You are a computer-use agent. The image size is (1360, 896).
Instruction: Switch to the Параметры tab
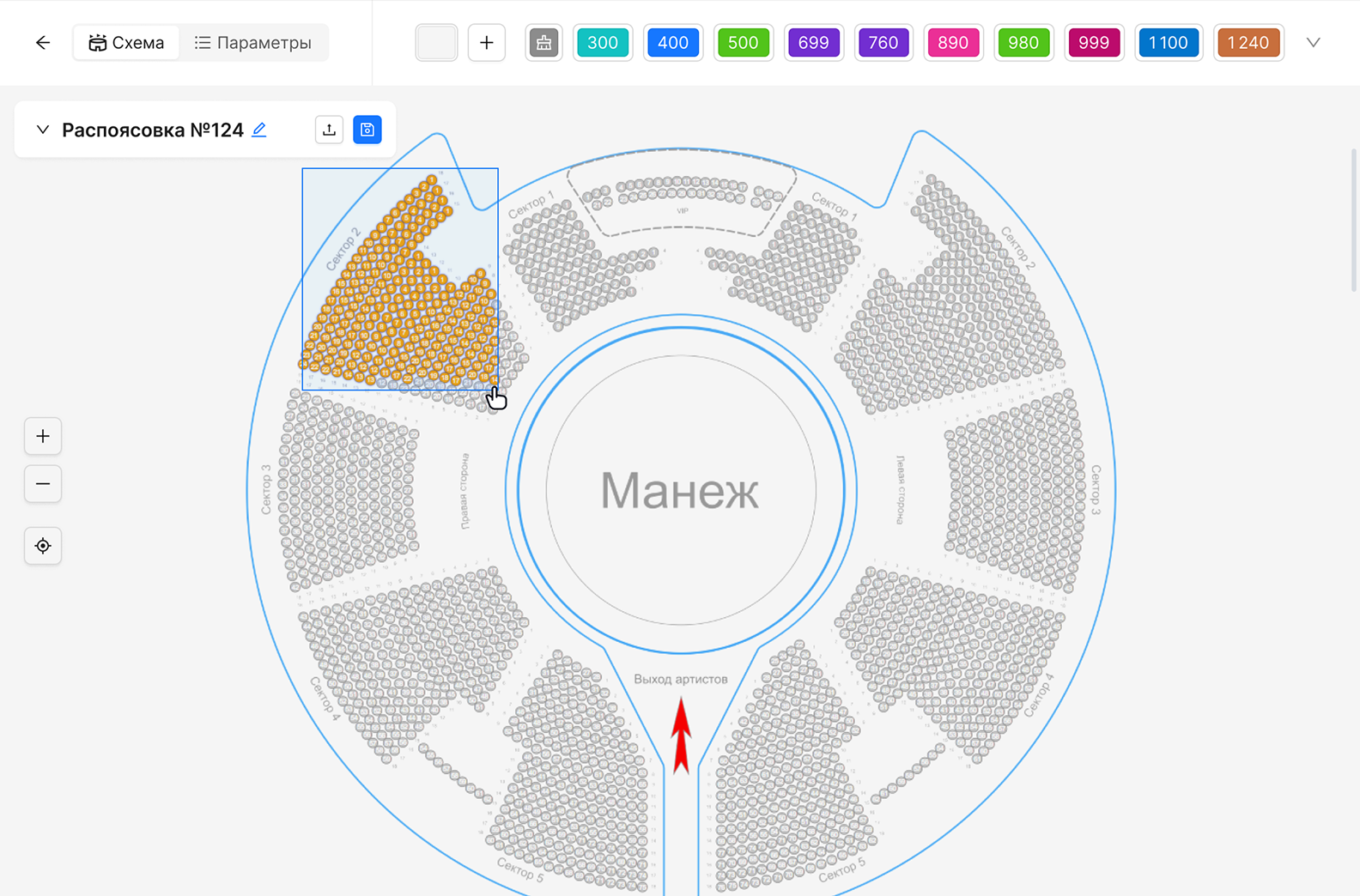tap(253, 43)
